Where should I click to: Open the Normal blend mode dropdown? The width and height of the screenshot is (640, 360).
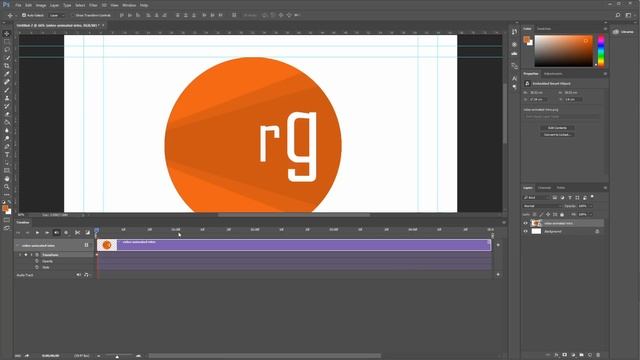point(542,206)
